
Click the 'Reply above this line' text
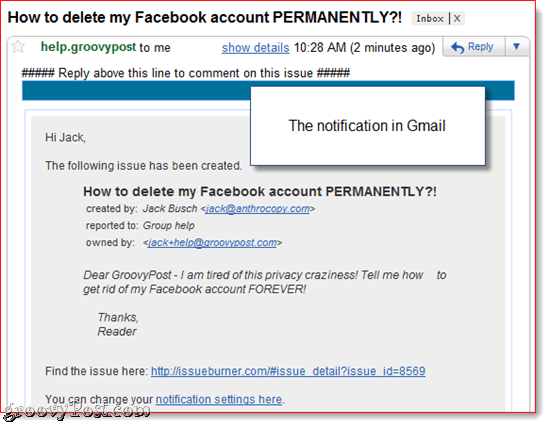click(186, 73)
